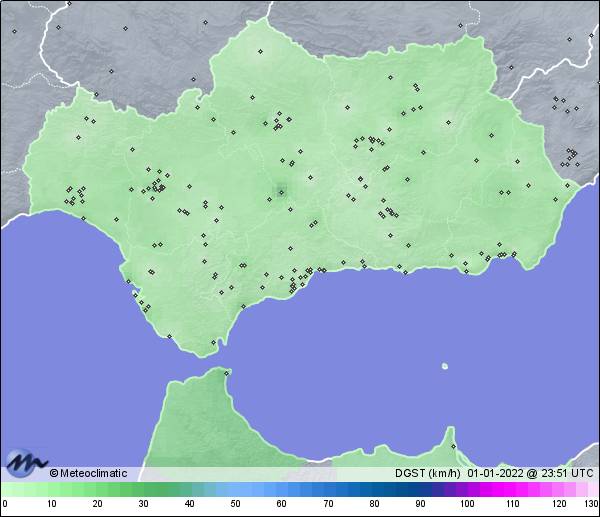Image resolution: width=600 pixels, height=517 pixels.
Task: Click the scale value 120
Action: [559, 504]
